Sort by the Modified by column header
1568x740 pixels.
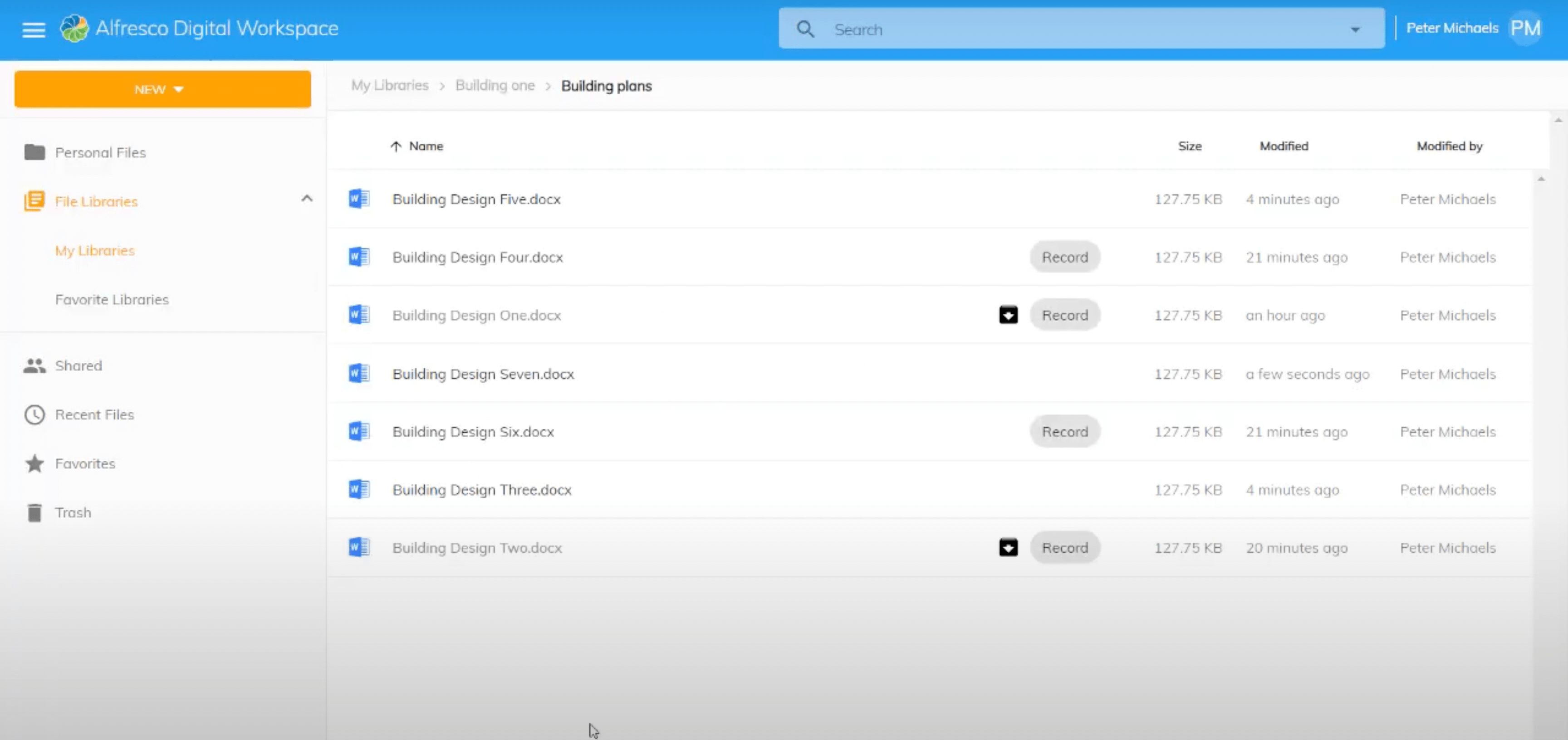point(1449,146)
